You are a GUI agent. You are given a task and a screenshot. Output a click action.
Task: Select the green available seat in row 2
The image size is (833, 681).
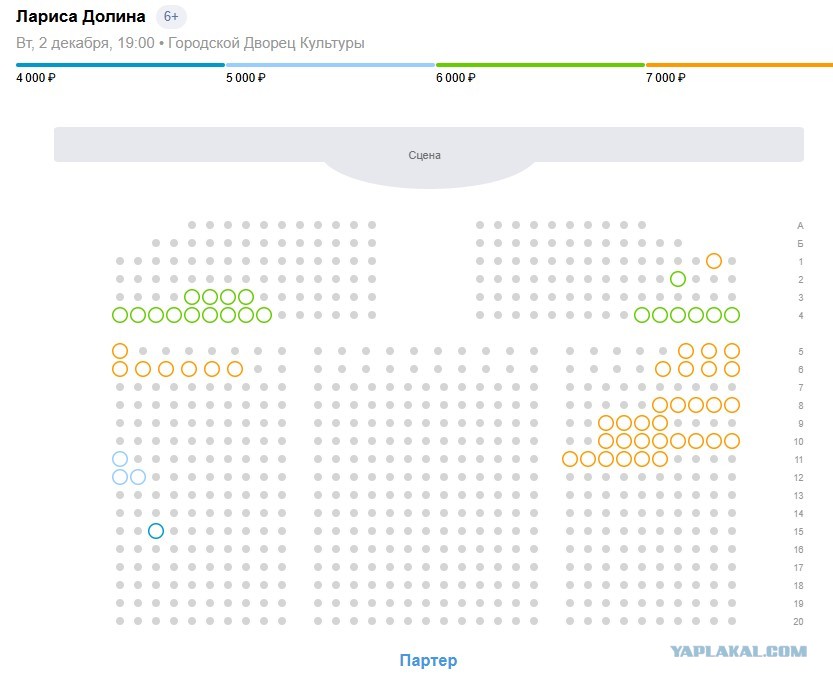tap(677, 279)
